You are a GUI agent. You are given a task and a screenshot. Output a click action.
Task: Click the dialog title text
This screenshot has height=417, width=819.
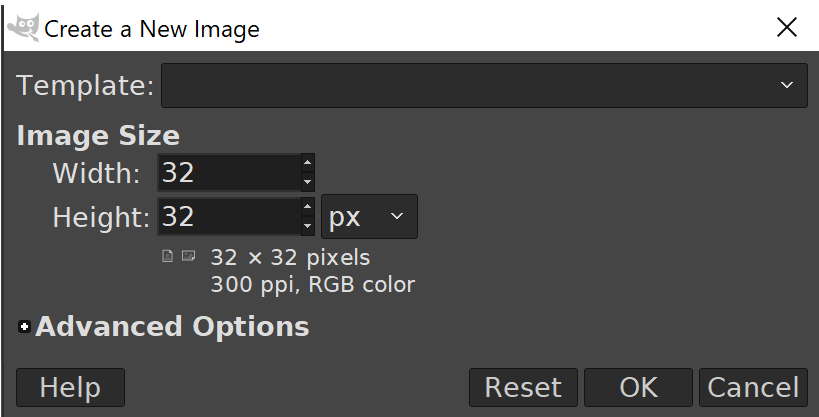click(x=152, y=29)
